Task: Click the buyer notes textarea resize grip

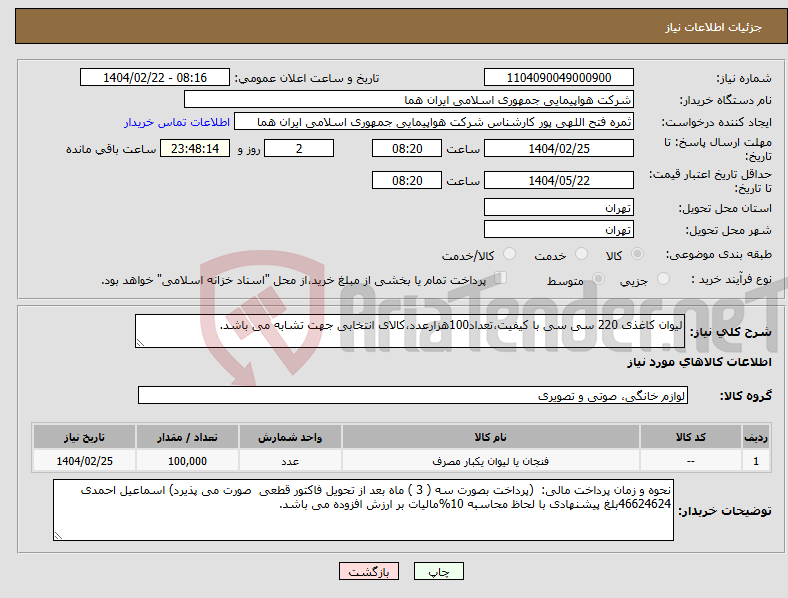Action: point(58,536)
